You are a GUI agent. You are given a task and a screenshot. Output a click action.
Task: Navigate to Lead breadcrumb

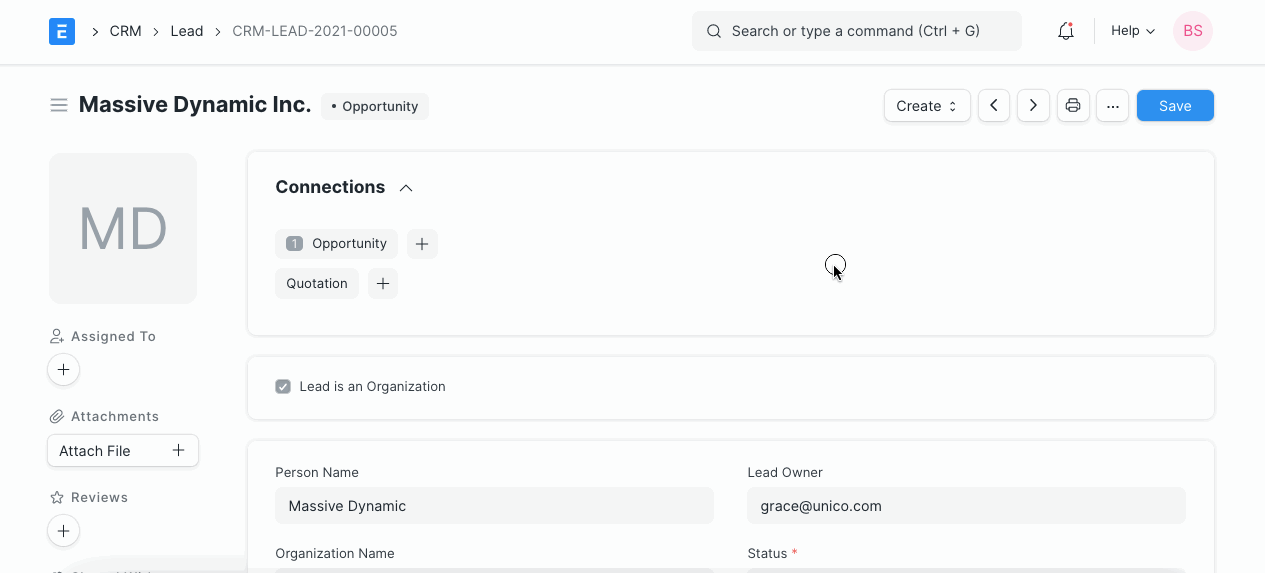(x=187, y=31)
